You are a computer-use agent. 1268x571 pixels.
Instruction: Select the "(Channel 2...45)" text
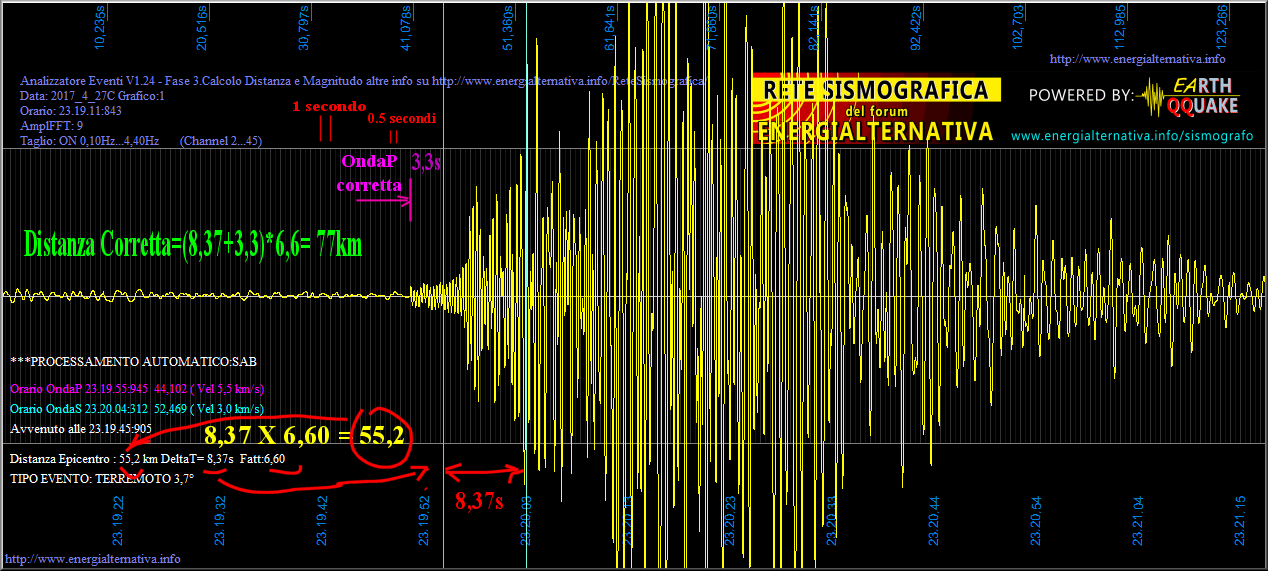[x=221, y=141]
